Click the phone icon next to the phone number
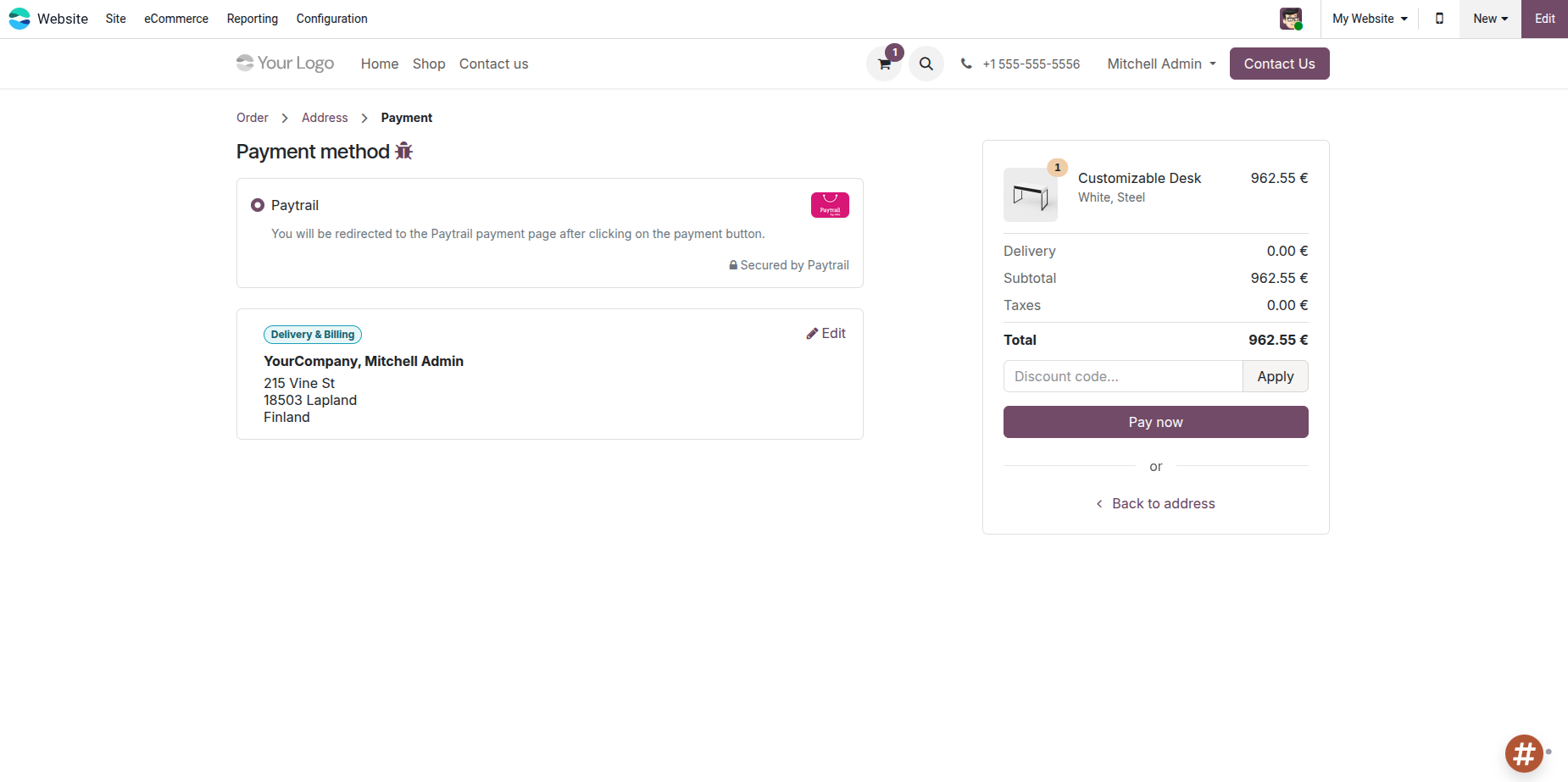1568x782 pixels. (x=966, y=63)
